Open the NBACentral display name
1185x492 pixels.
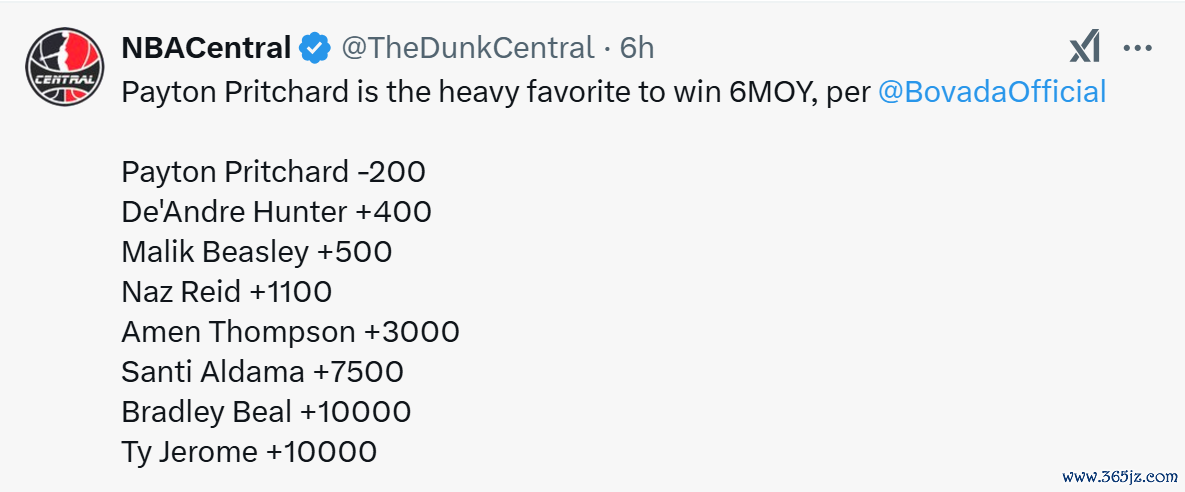click(x=206, y=48)
